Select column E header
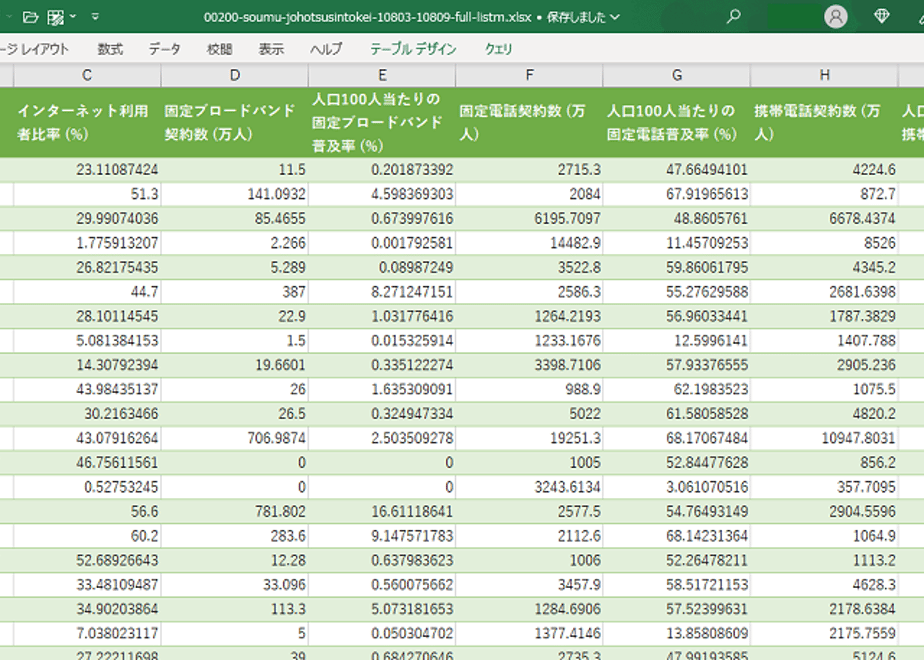Screen dimensions: 924x660 coord(382,75)
